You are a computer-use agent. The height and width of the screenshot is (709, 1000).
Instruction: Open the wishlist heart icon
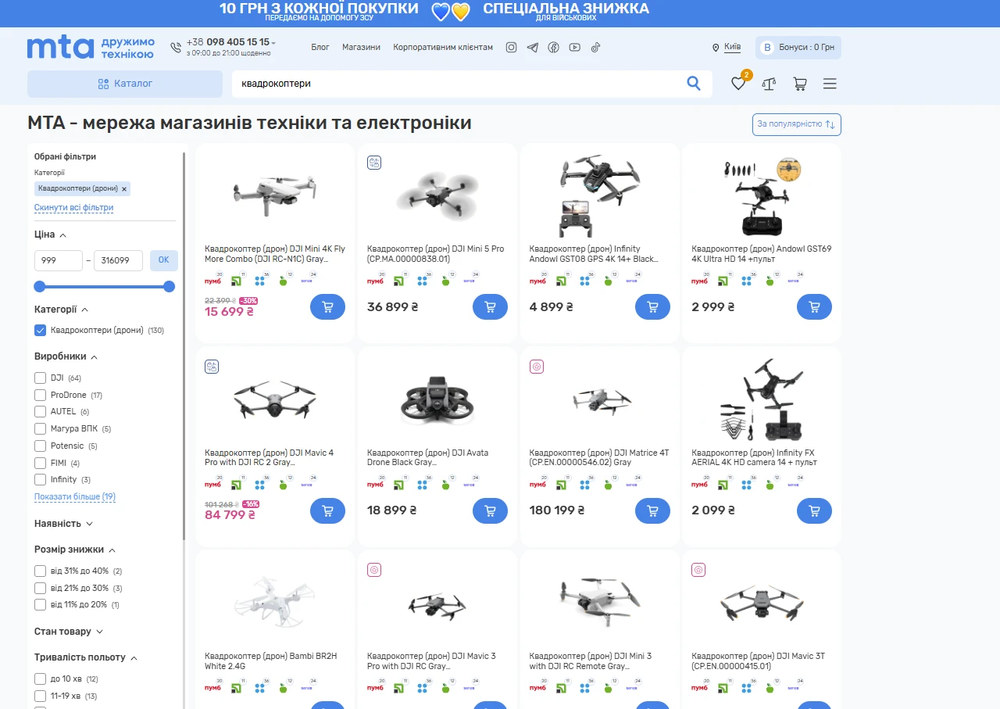point(738,84)
